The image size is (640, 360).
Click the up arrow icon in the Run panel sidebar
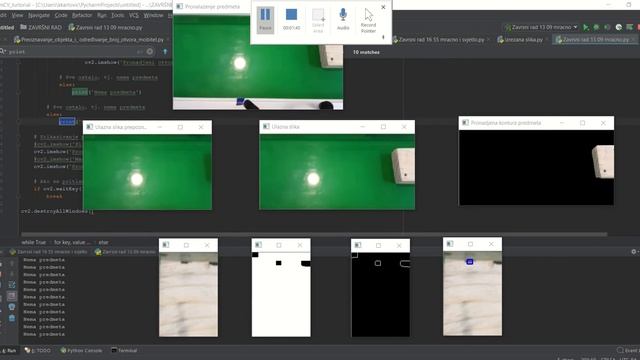pos(12,263)
